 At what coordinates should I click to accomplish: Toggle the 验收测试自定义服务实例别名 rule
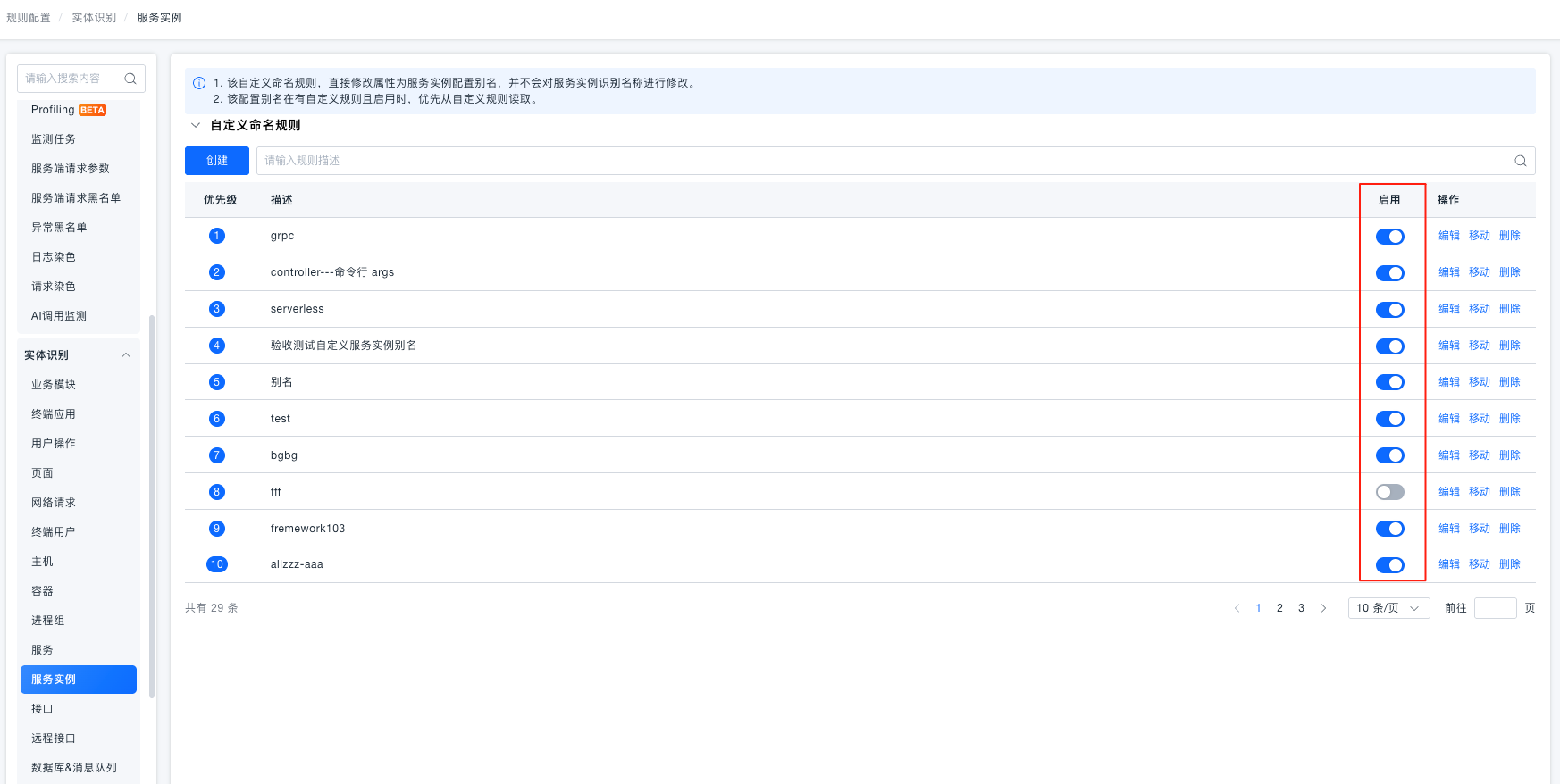(x=1389, y=346)
